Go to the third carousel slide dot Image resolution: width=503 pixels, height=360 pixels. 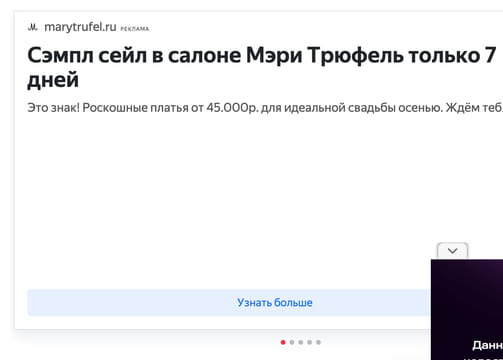(x=301, y=342)
